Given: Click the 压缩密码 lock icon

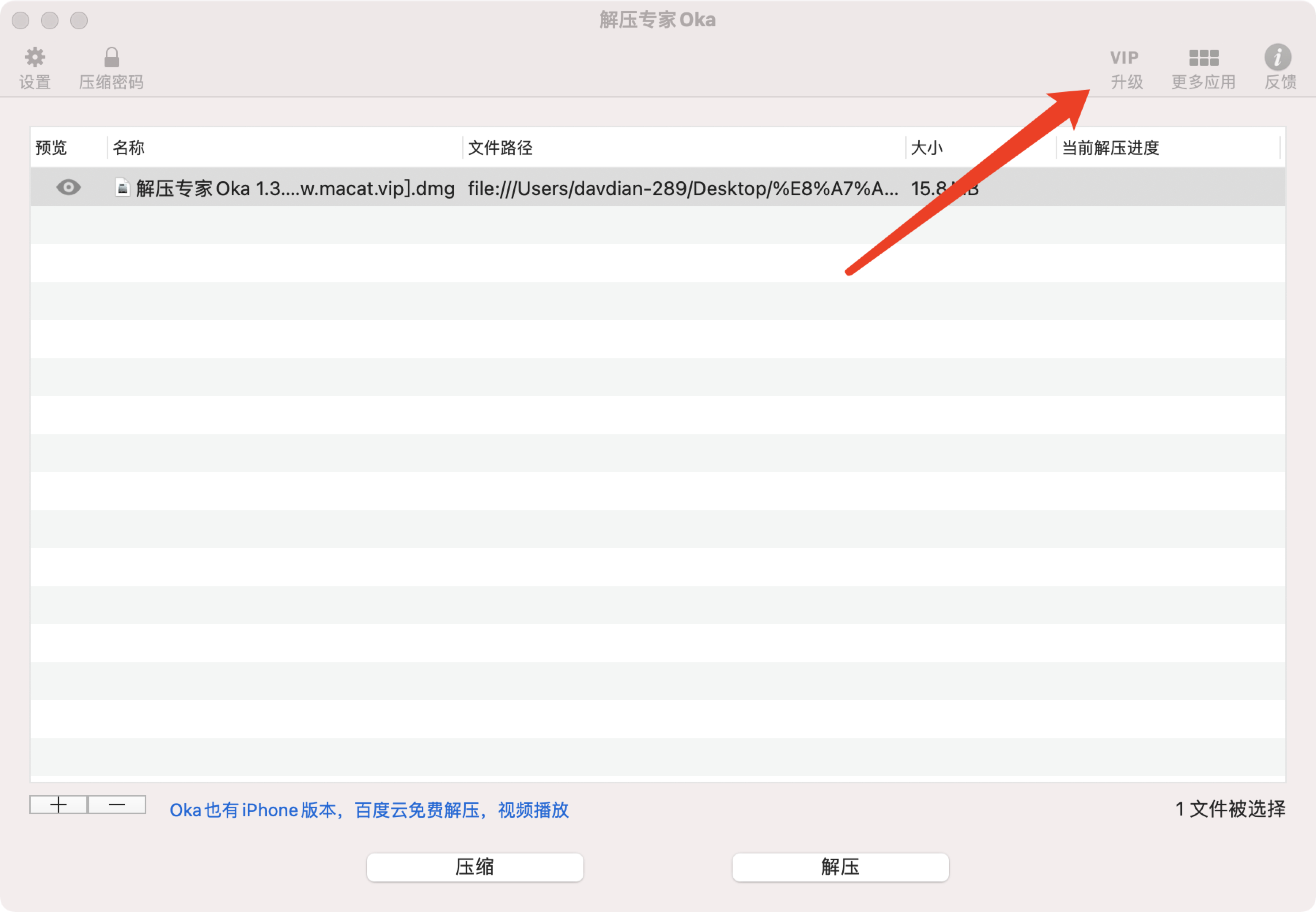Looking at the screenshot, I should tap(111, 57).
